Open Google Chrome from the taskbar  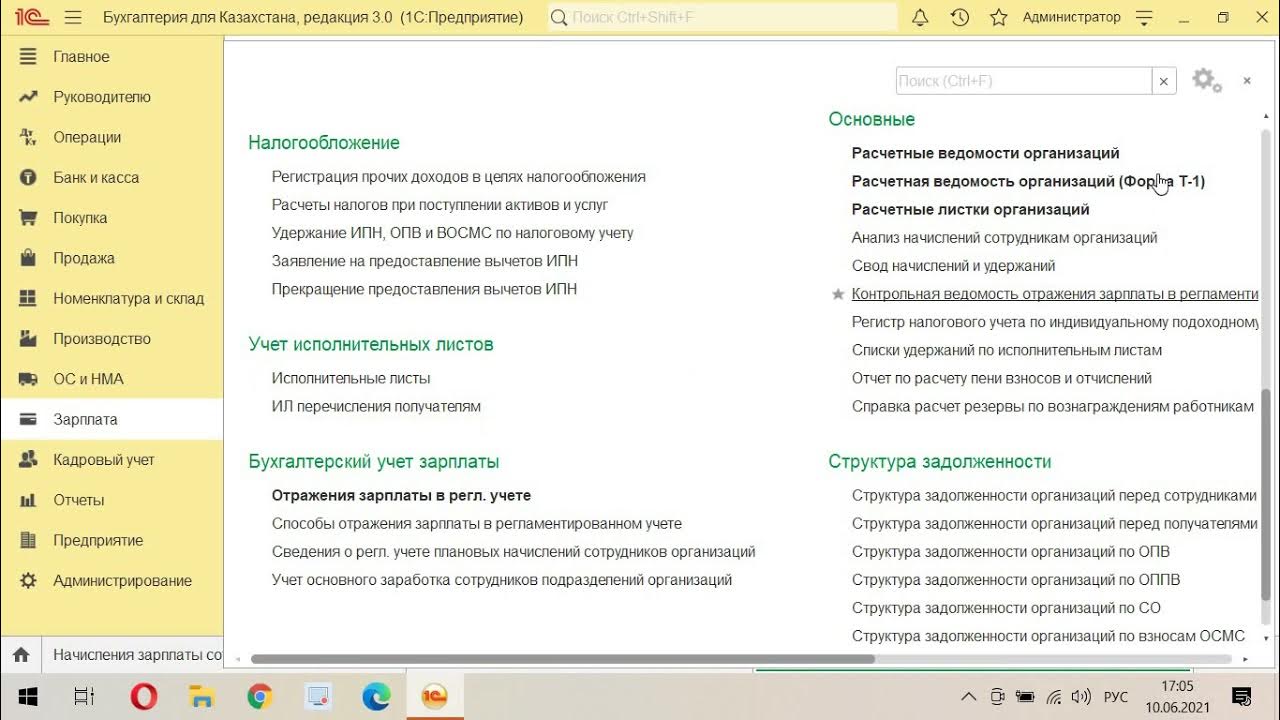(260, 696)
